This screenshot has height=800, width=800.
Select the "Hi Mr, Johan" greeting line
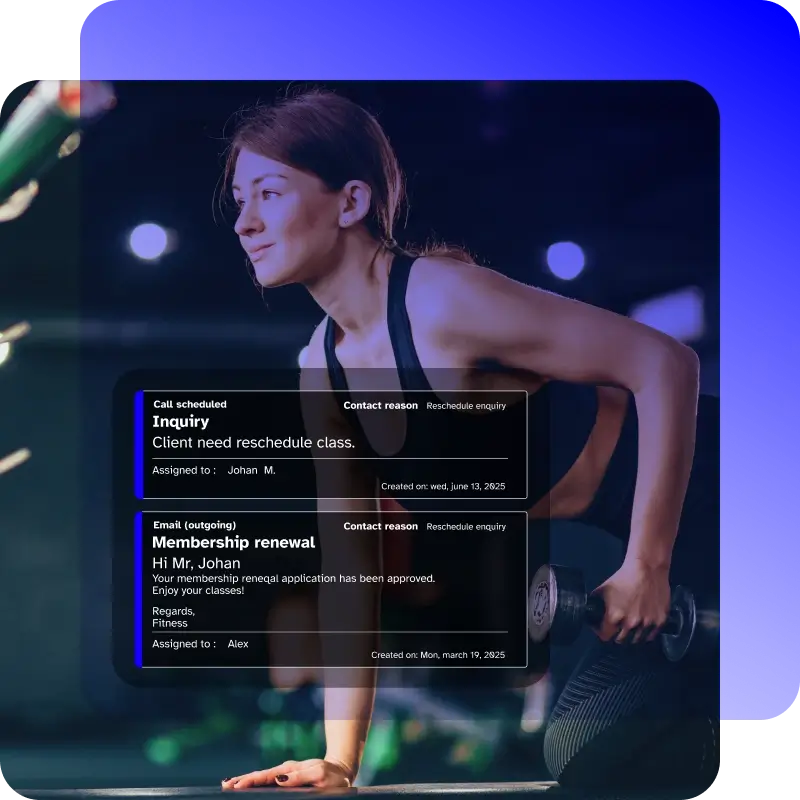[x=196, y=563]
